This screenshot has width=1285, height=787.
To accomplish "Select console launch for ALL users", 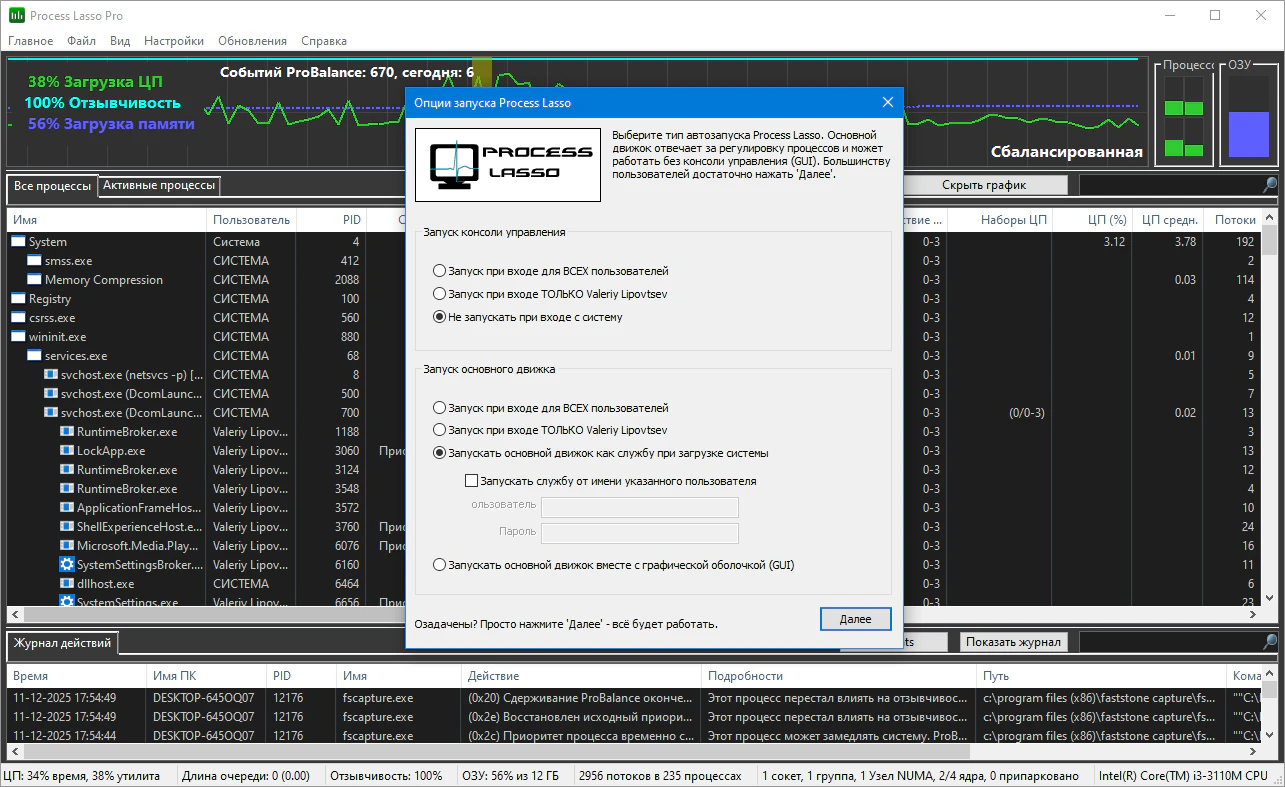I will pyautogui.click(x=440, y=271).
